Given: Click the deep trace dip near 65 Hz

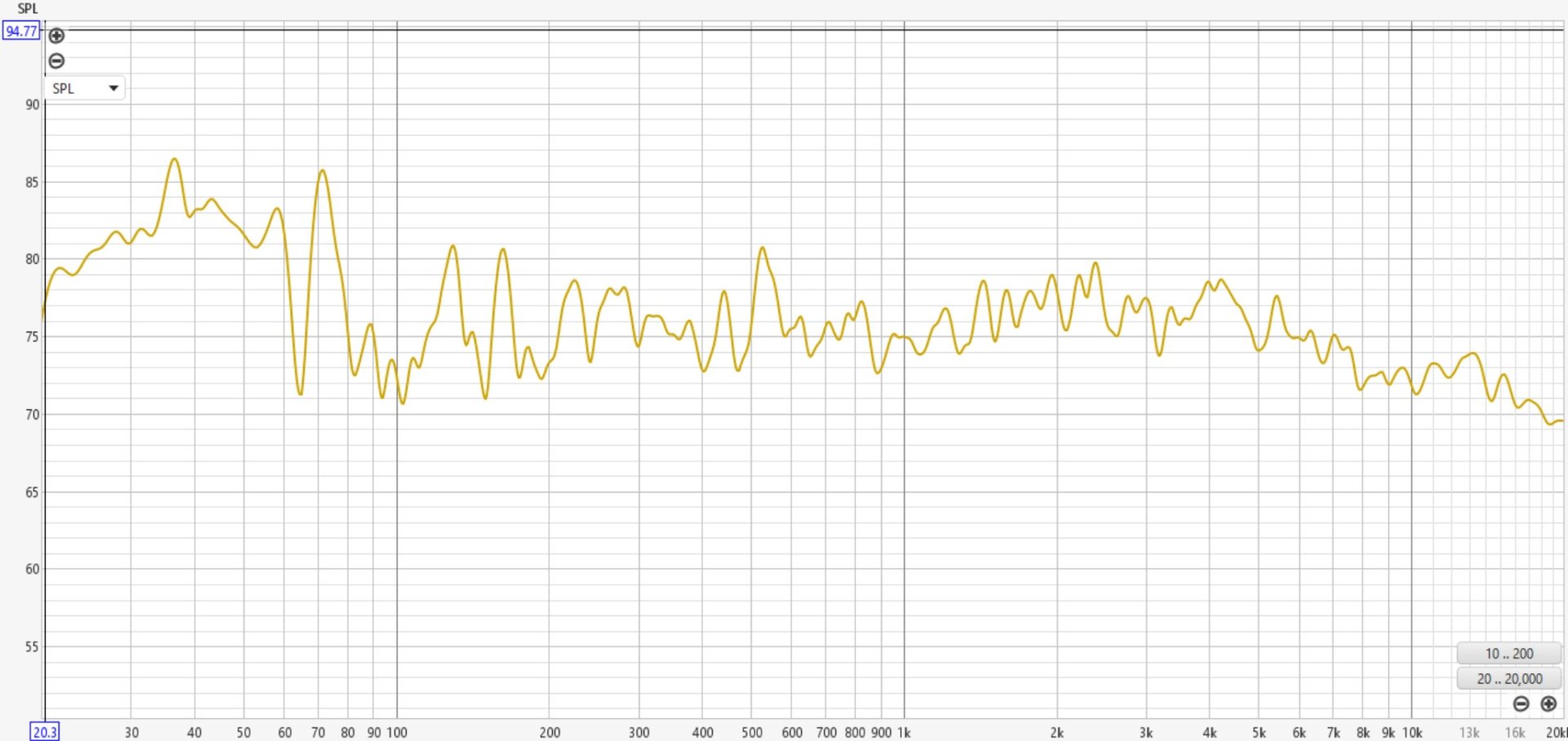Looking at the screenshot, I should (x=301, y=394).
